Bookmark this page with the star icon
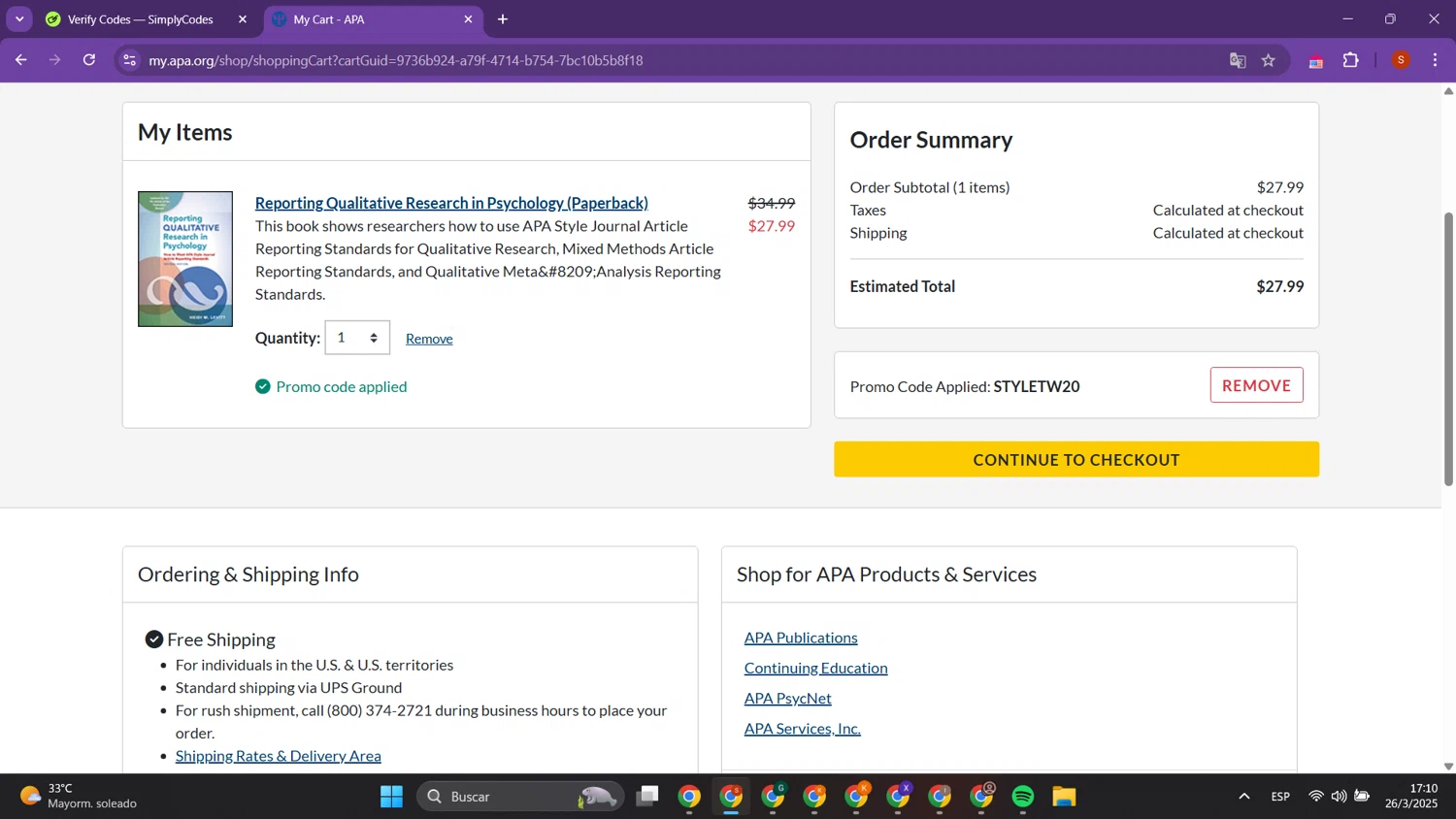This screenshot has width=1456, height=819. coord(1268,60)
